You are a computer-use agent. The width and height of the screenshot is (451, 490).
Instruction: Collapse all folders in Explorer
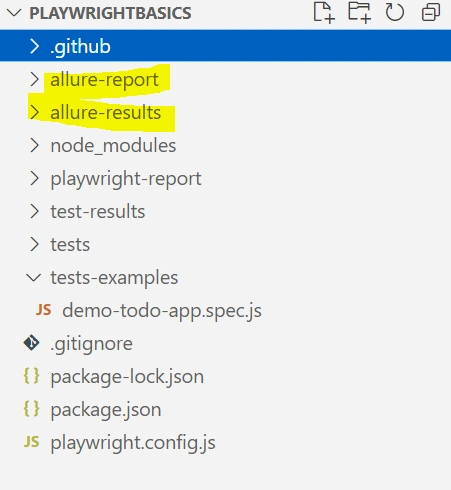431,13
